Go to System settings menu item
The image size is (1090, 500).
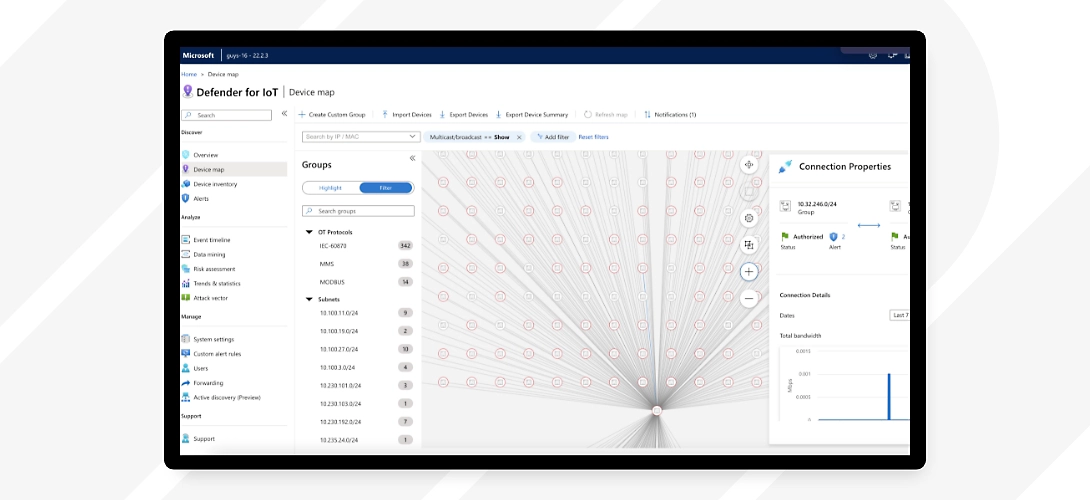[213, 339]
